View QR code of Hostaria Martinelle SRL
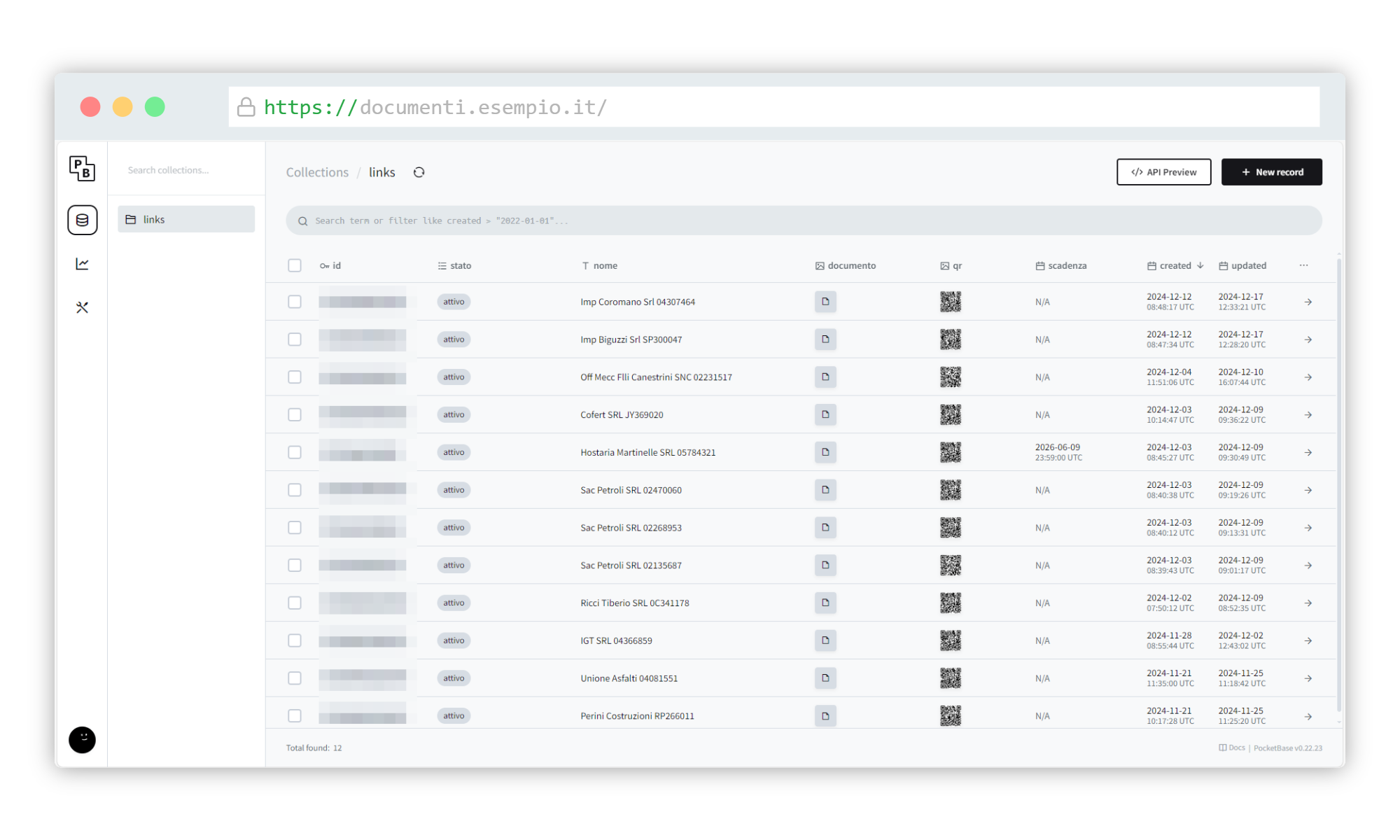The image size is (1400, 840). coord(950,452)
